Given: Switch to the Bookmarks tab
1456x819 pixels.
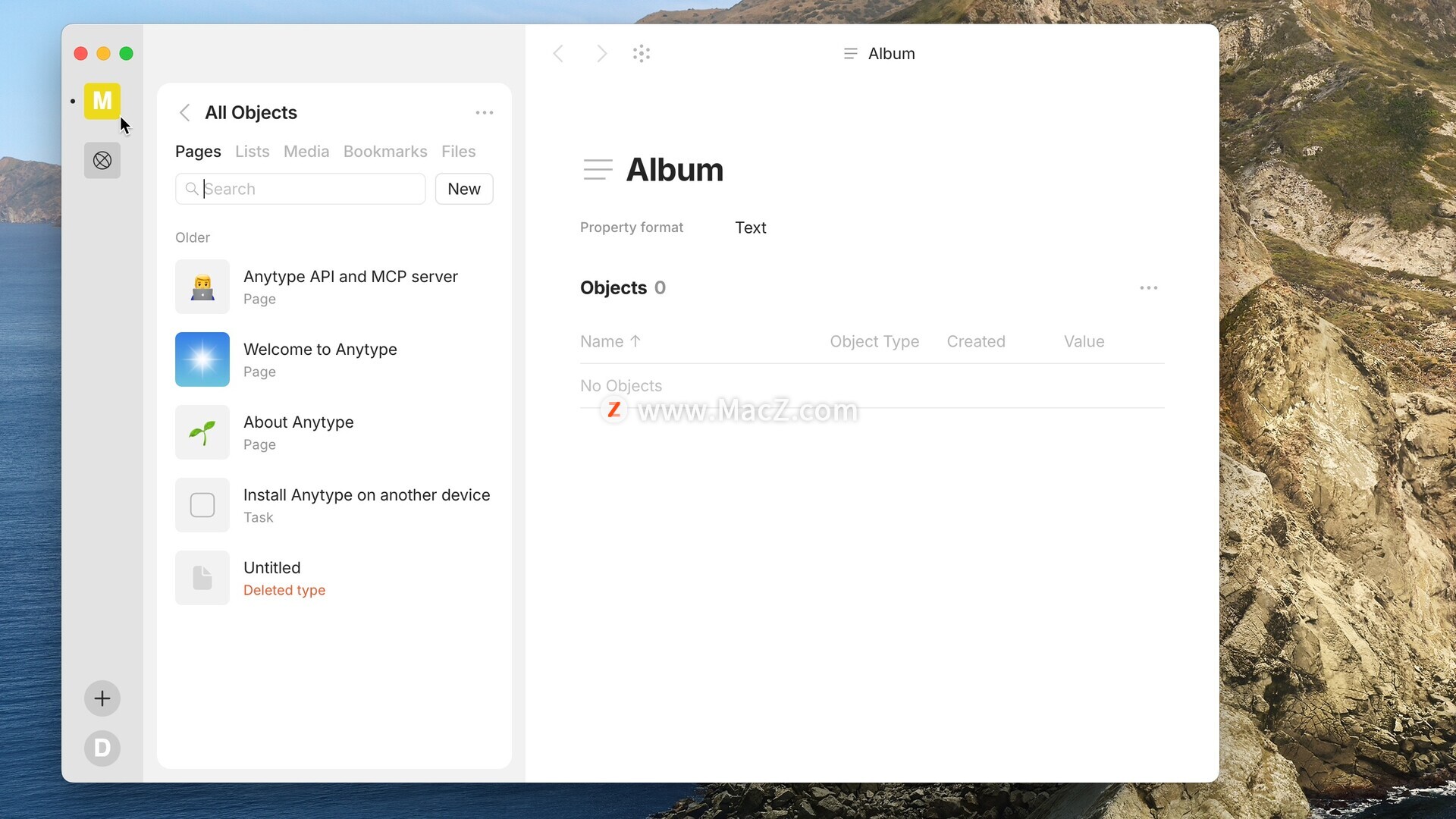Looking at the screenshot, I should pos(385,152).
